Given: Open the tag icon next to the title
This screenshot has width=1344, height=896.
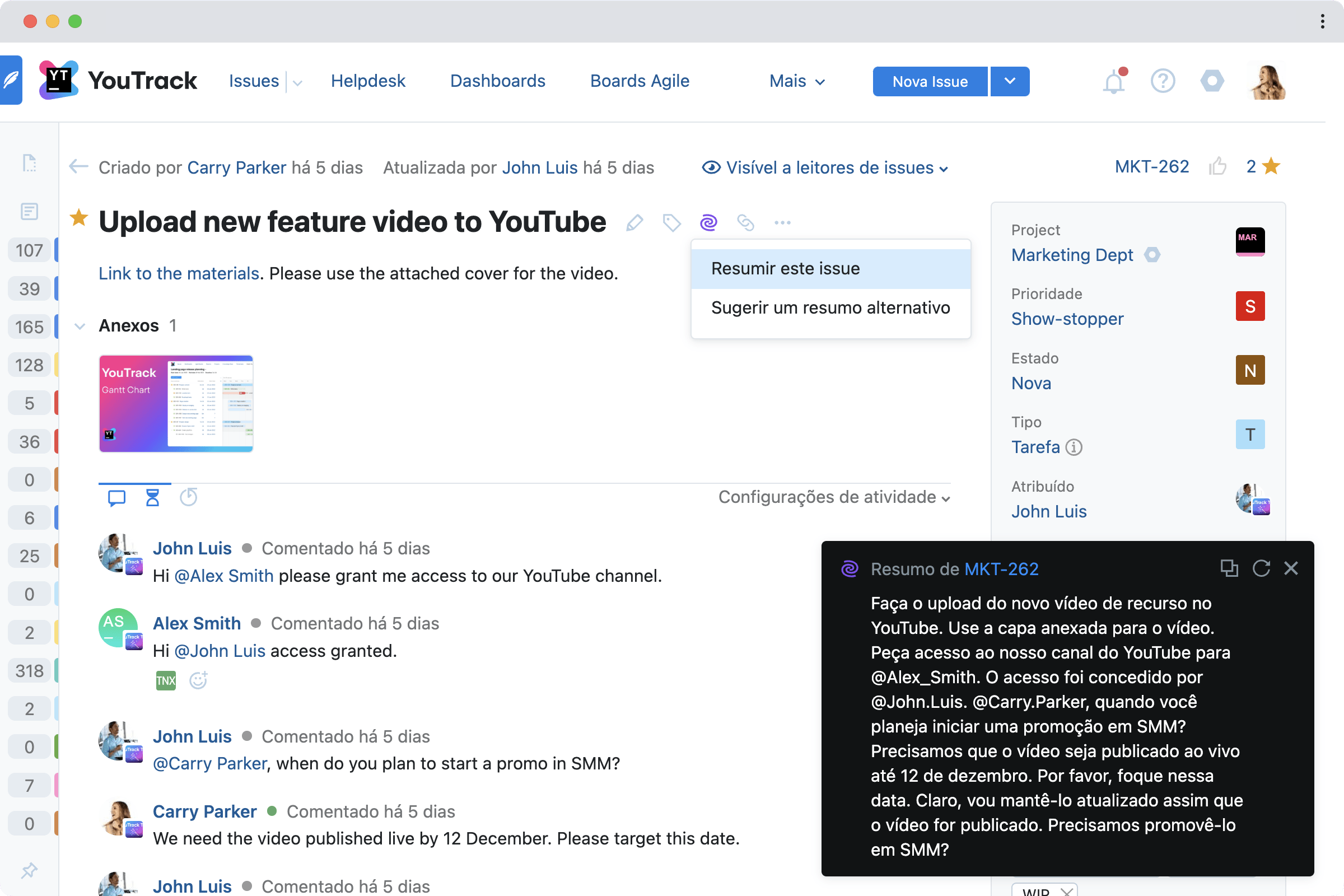Looking at the screenshot, I should (x=672, y=223).
